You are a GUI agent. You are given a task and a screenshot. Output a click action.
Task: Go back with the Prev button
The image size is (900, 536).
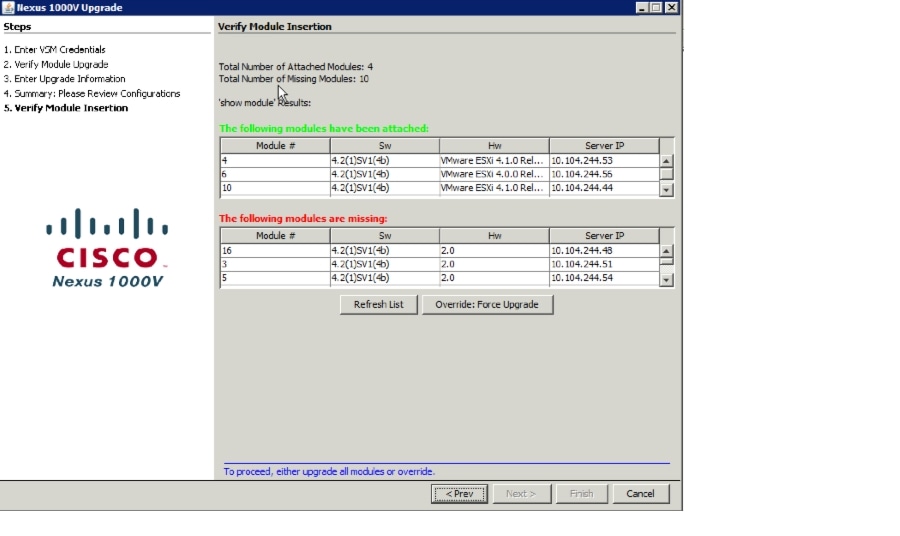pos(459,494)
